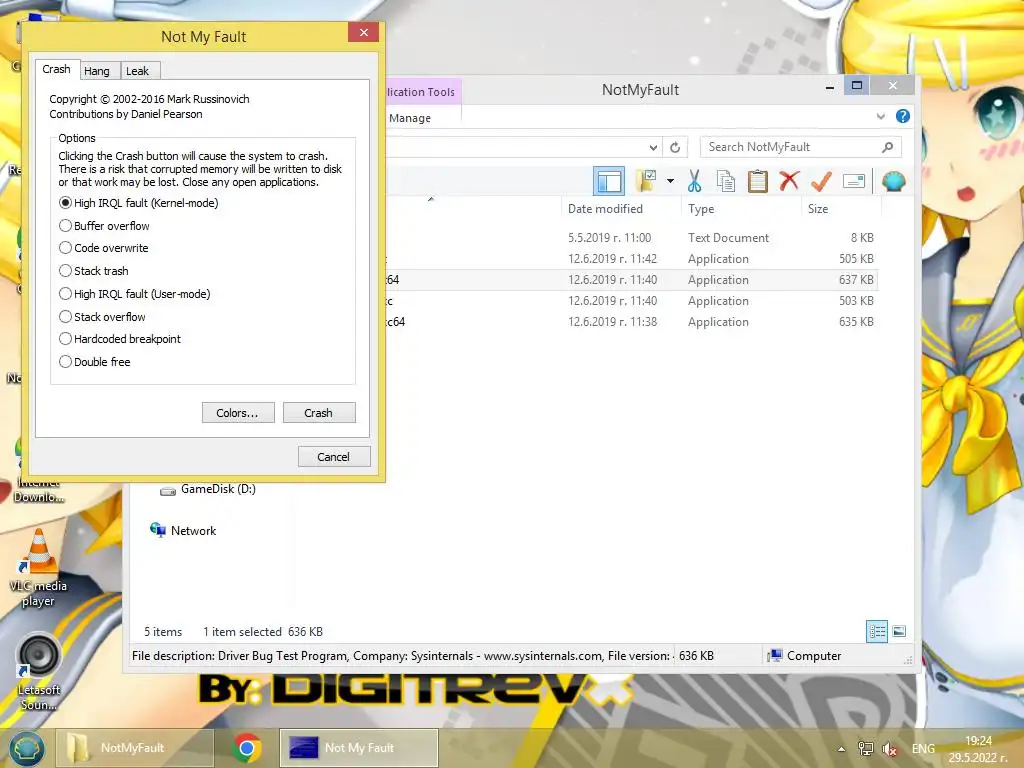Switch to the Crash tab
Viewport: 1024px width, 768px height.
57,69
